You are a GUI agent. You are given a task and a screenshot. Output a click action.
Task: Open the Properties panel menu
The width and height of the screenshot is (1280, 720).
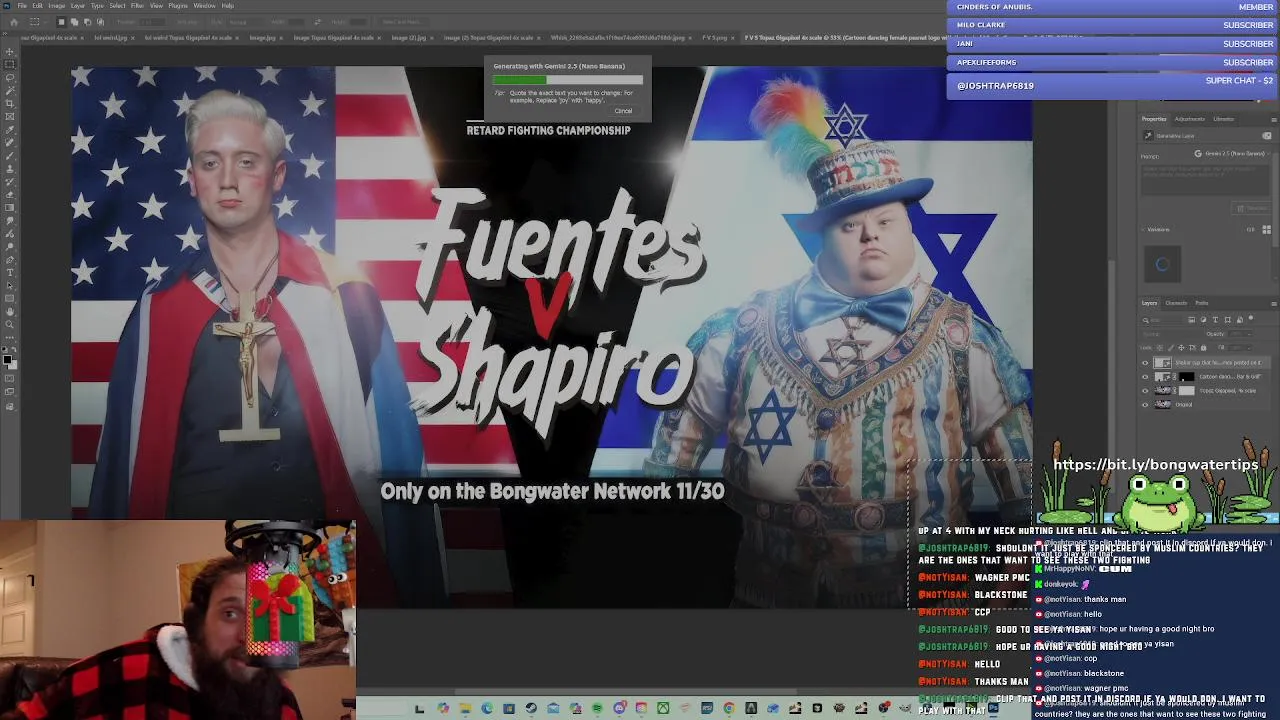(1274, 120)
